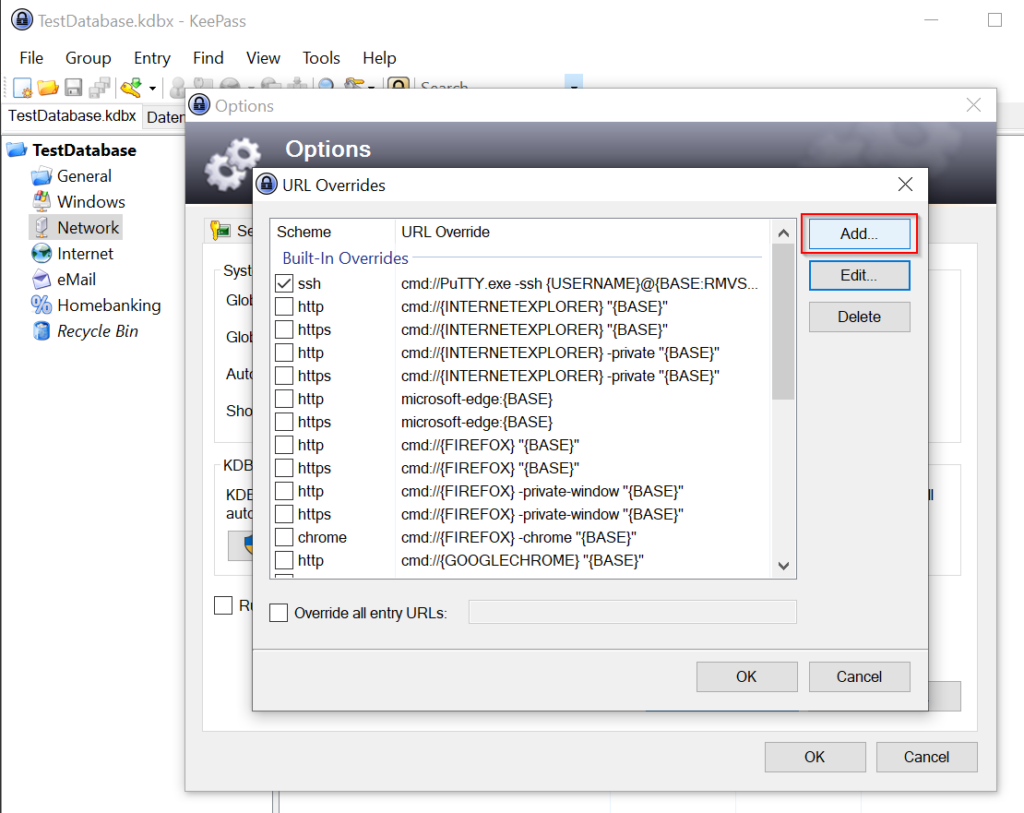1024x813 pixels.
Task: Minimize the KeePass main window
Action: click(x=931, y=20)
